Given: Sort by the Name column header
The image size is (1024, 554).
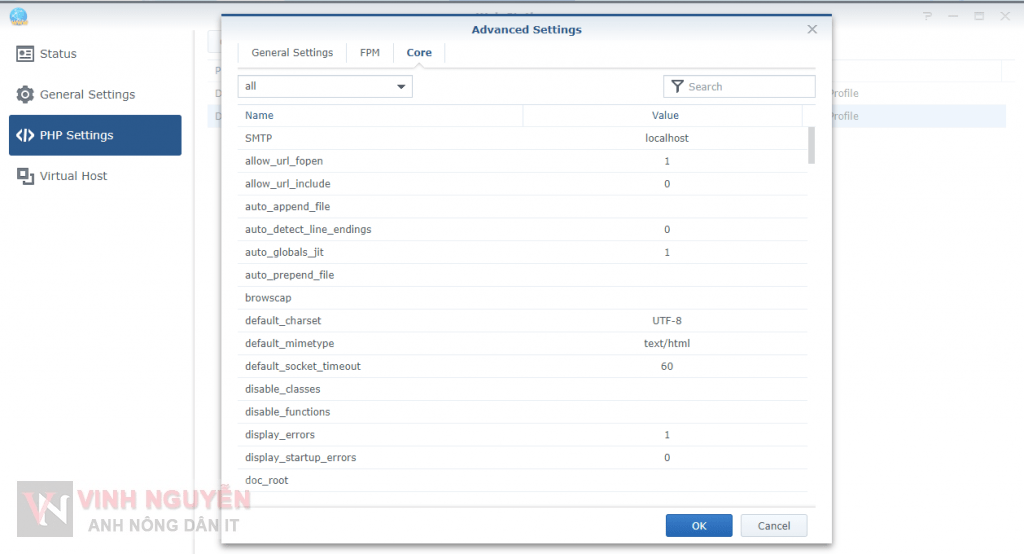Looking at the screenshot, I should (380, 116).
